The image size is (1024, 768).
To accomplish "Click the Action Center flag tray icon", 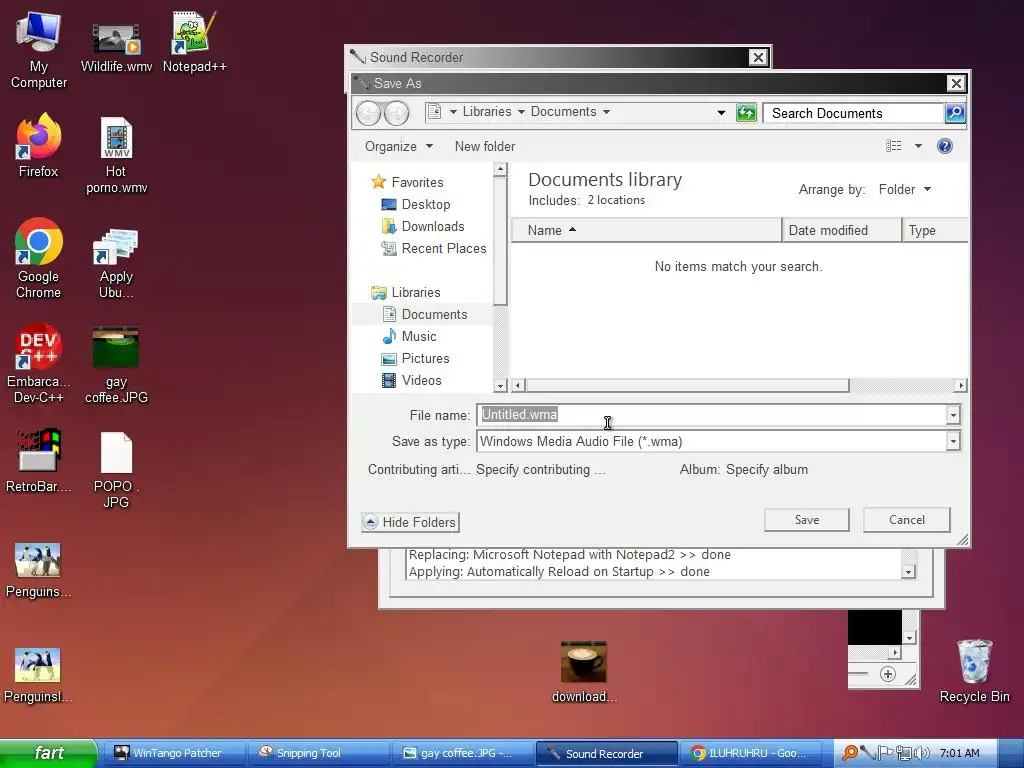I will coord(885,753).
